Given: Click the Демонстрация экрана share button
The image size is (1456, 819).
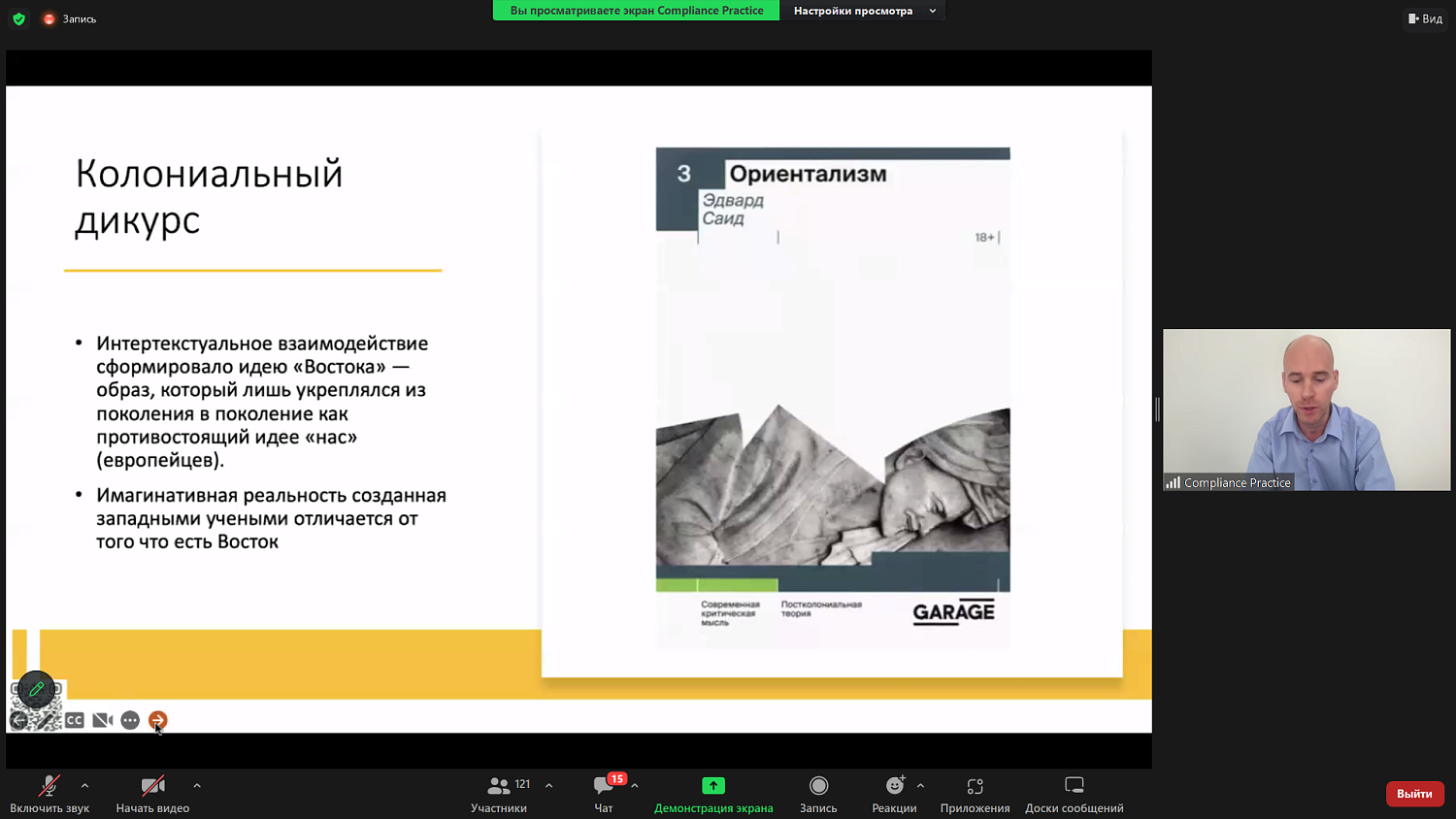Looking at the screenshot, I should [x=713, y=794].
